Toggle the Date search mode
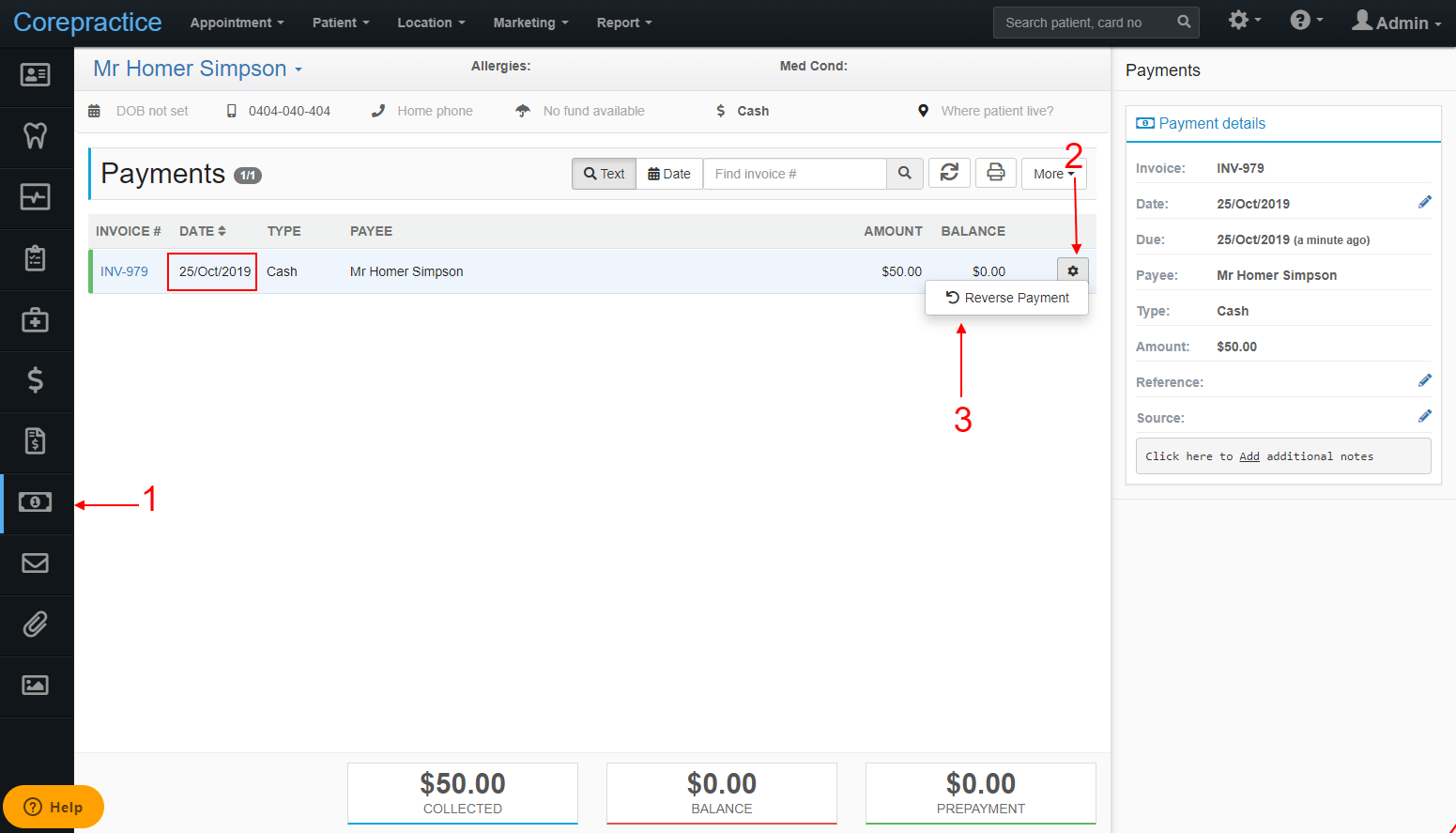The height and width of the screenshot is (833, 1456). click(x=669, y=174)
